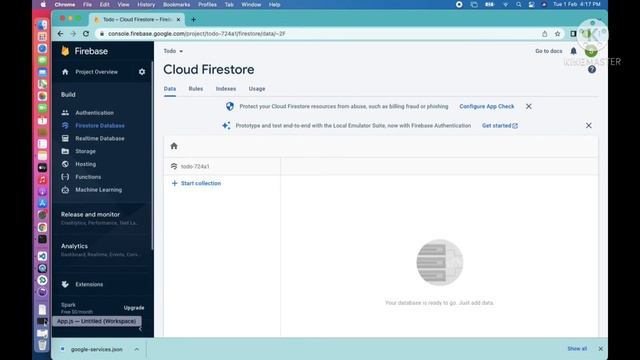Open Spotlight search in menu bar
The width and height of the screenshot is (640, 360).
[x=518, y=4]
